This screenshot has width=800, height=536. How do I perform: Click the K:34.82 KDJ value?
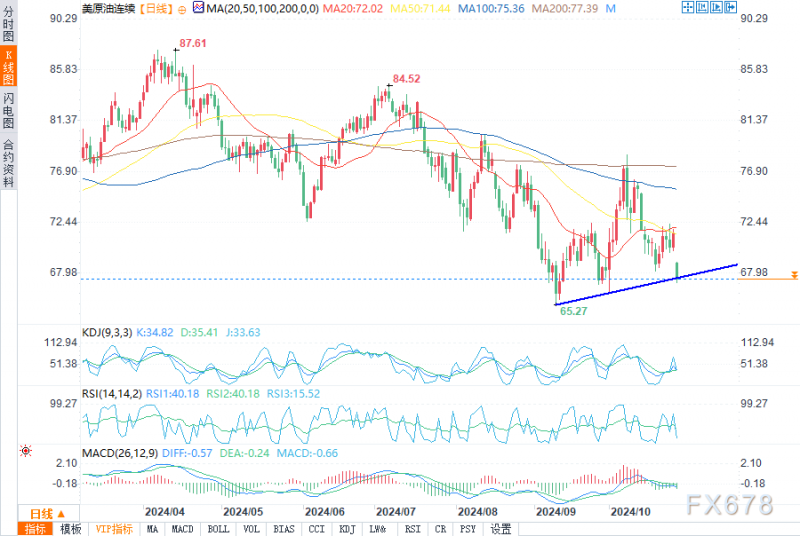click(155, 333)
